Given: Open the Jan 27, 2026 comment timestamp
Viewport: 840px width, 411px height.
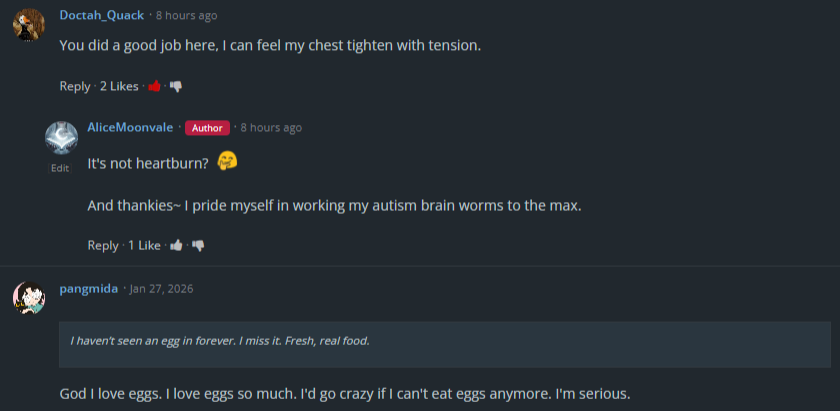Looking at the screenshot, I should pos(161,289).
